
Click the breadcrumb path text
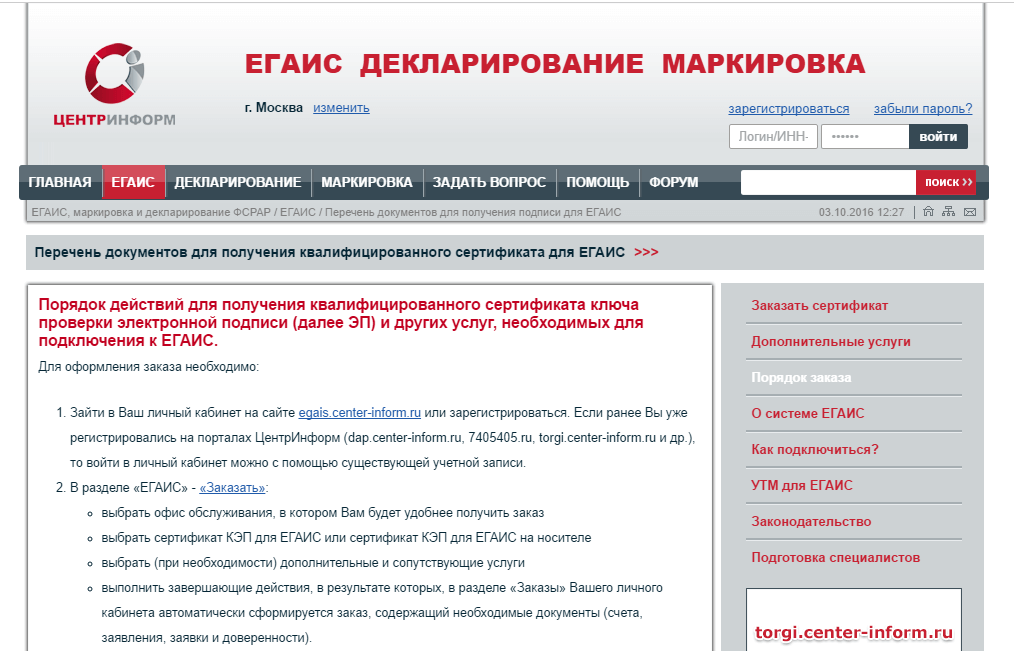tap(326, 212)
